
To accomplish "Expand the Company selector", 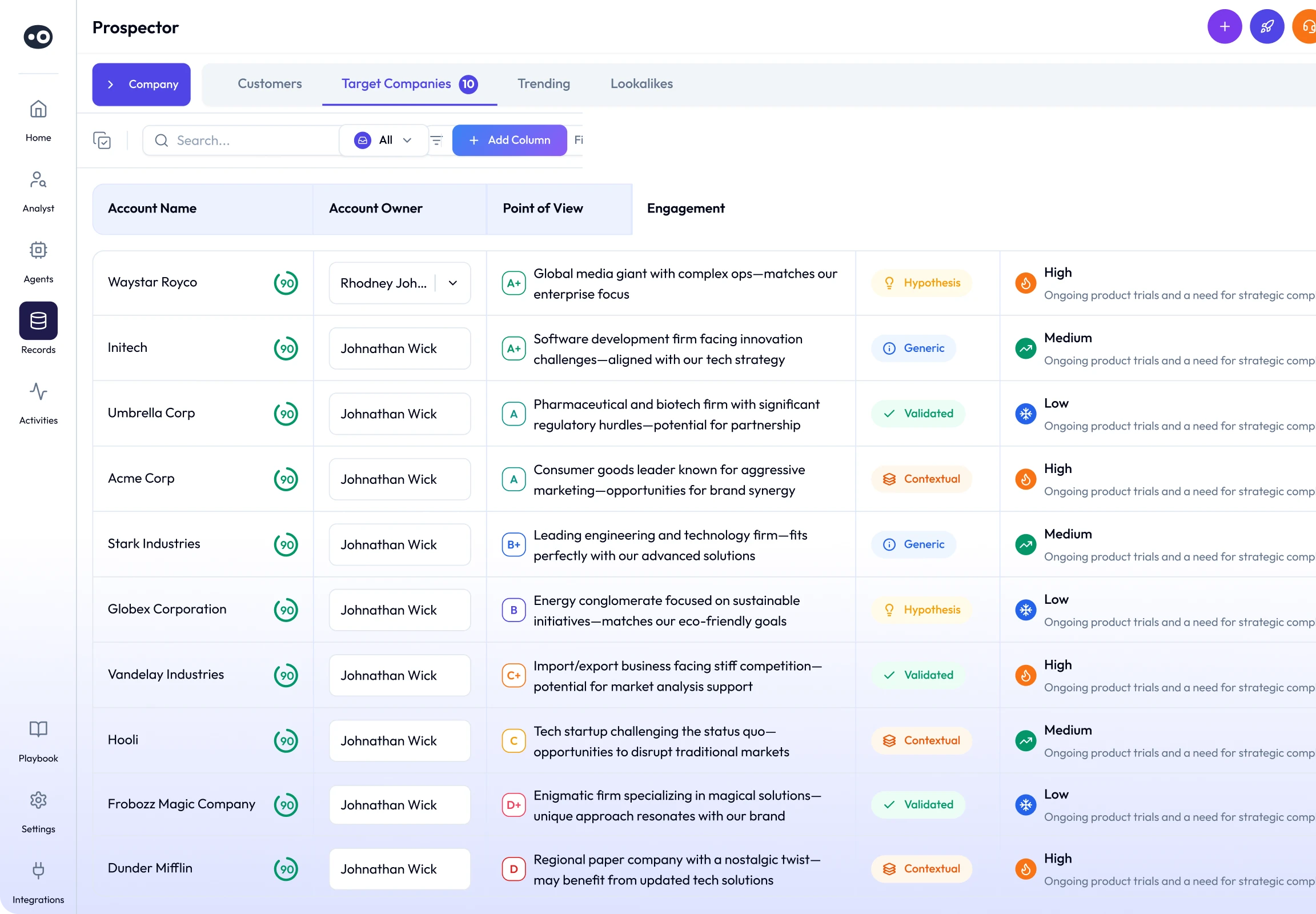I will (x=142, y=84).
